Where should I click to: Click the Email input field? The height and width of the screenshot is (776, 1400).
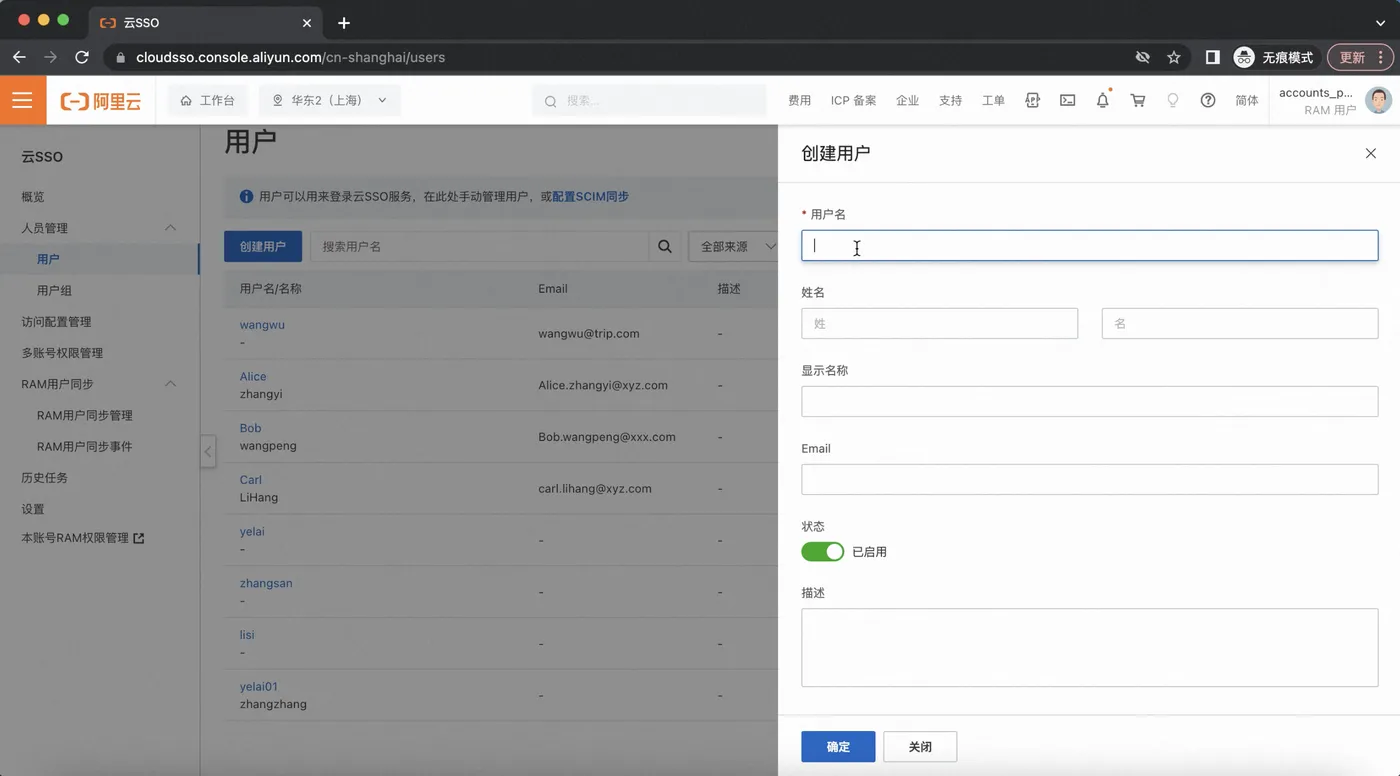(x=1090, y=479)
